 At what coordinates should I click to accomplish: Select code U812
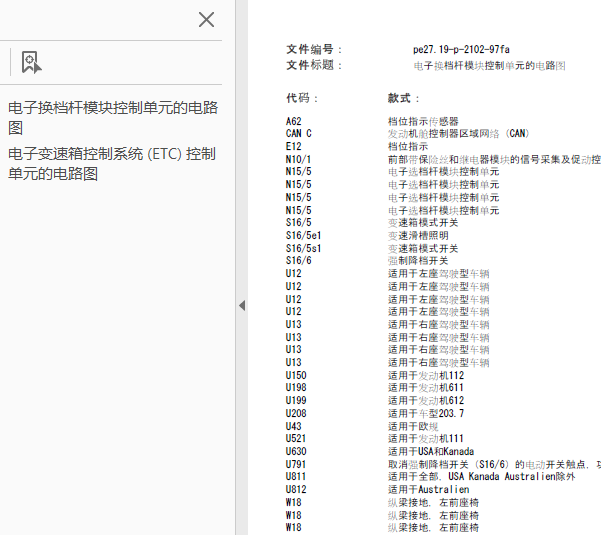tap(296, 489)
